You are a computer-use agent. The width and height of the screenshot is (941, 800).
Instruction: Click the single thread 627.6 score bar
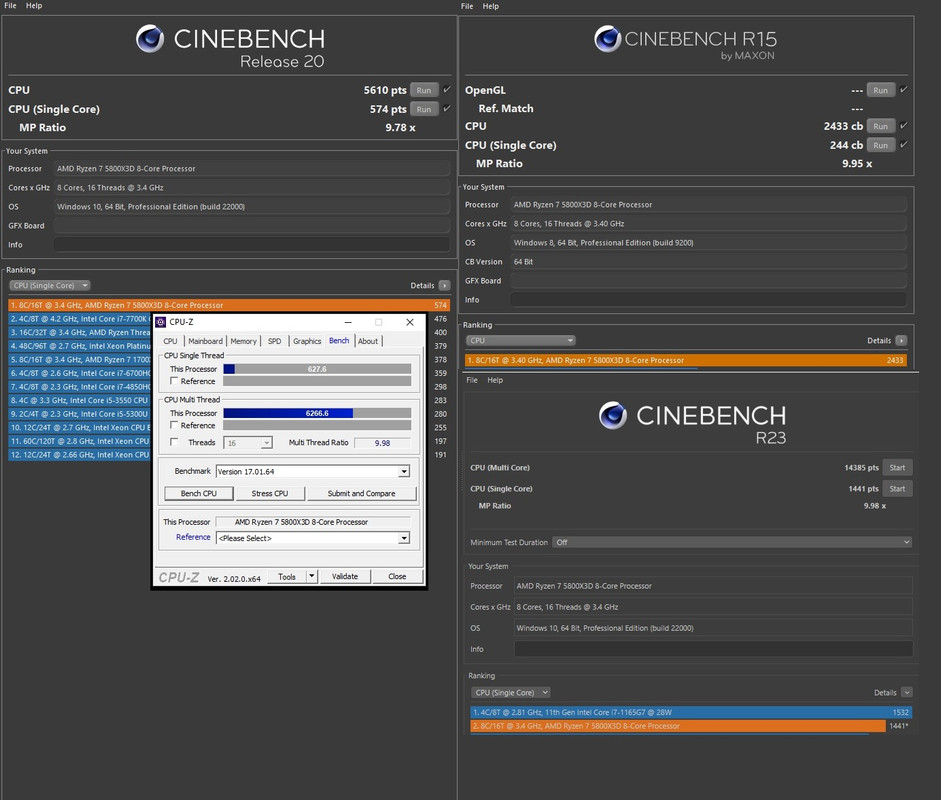tap(317, 369)
